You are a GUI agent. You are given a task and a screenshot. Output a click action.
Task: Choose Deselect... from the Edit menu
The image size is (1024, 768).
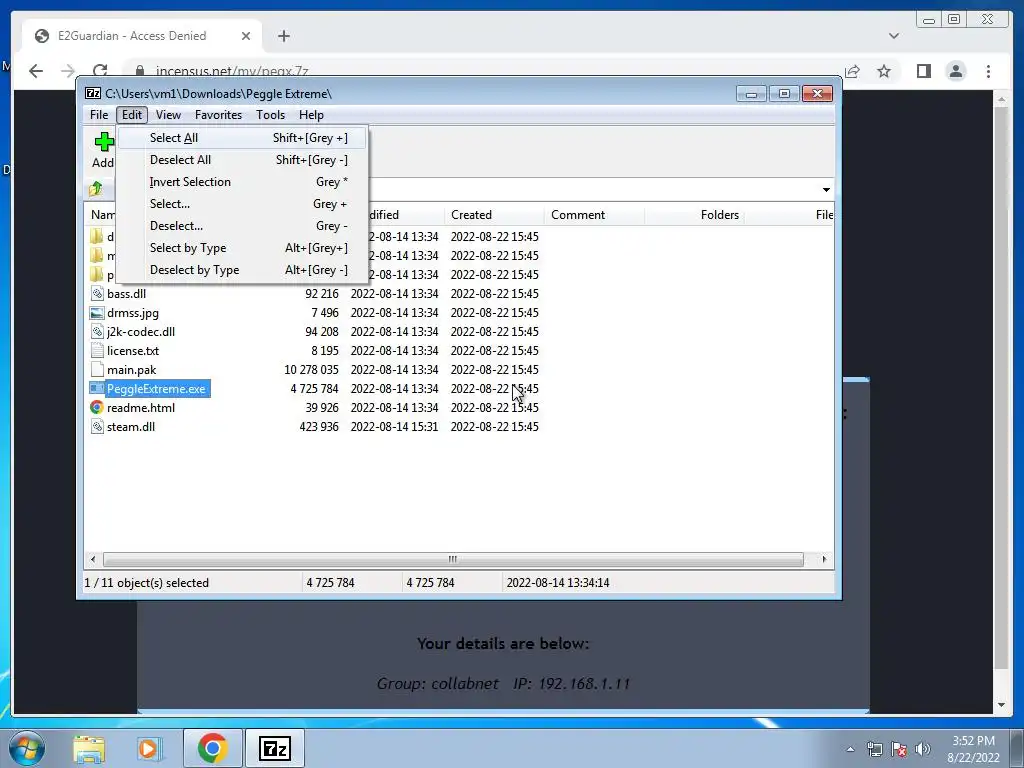click(243, 226)
